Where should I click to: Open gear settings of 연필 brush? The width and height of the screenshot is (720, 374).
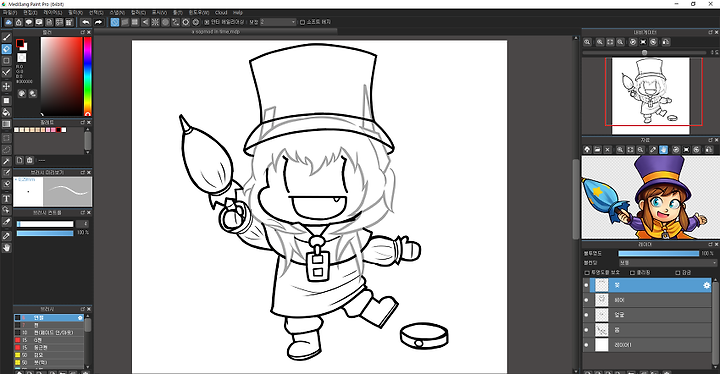point(80,318)
